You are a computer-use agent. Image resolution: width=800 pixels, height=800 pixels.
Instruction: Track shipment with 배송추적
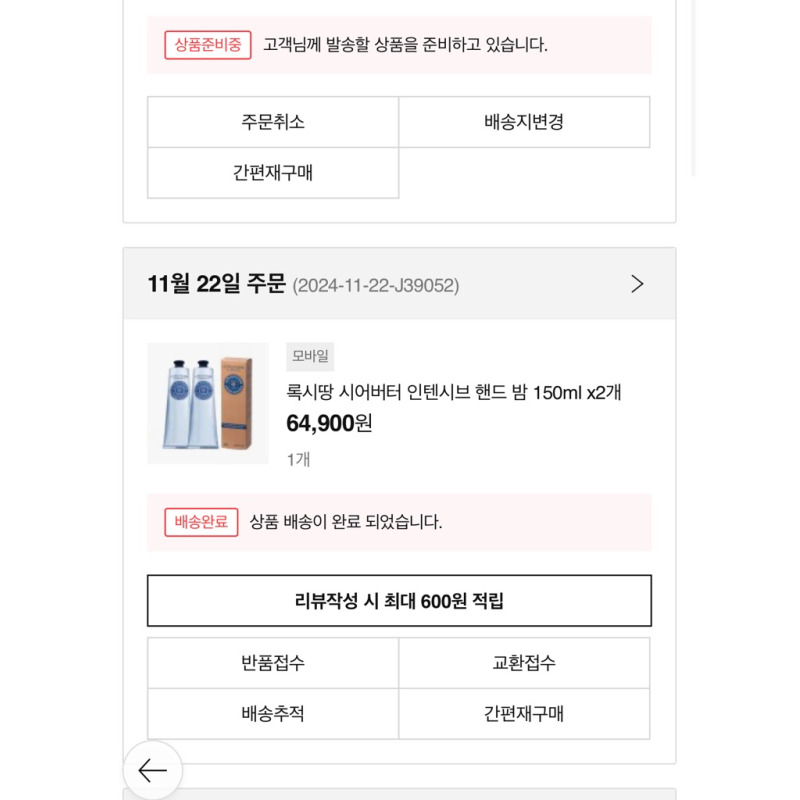pyautogui.click(x=273, y=713)
